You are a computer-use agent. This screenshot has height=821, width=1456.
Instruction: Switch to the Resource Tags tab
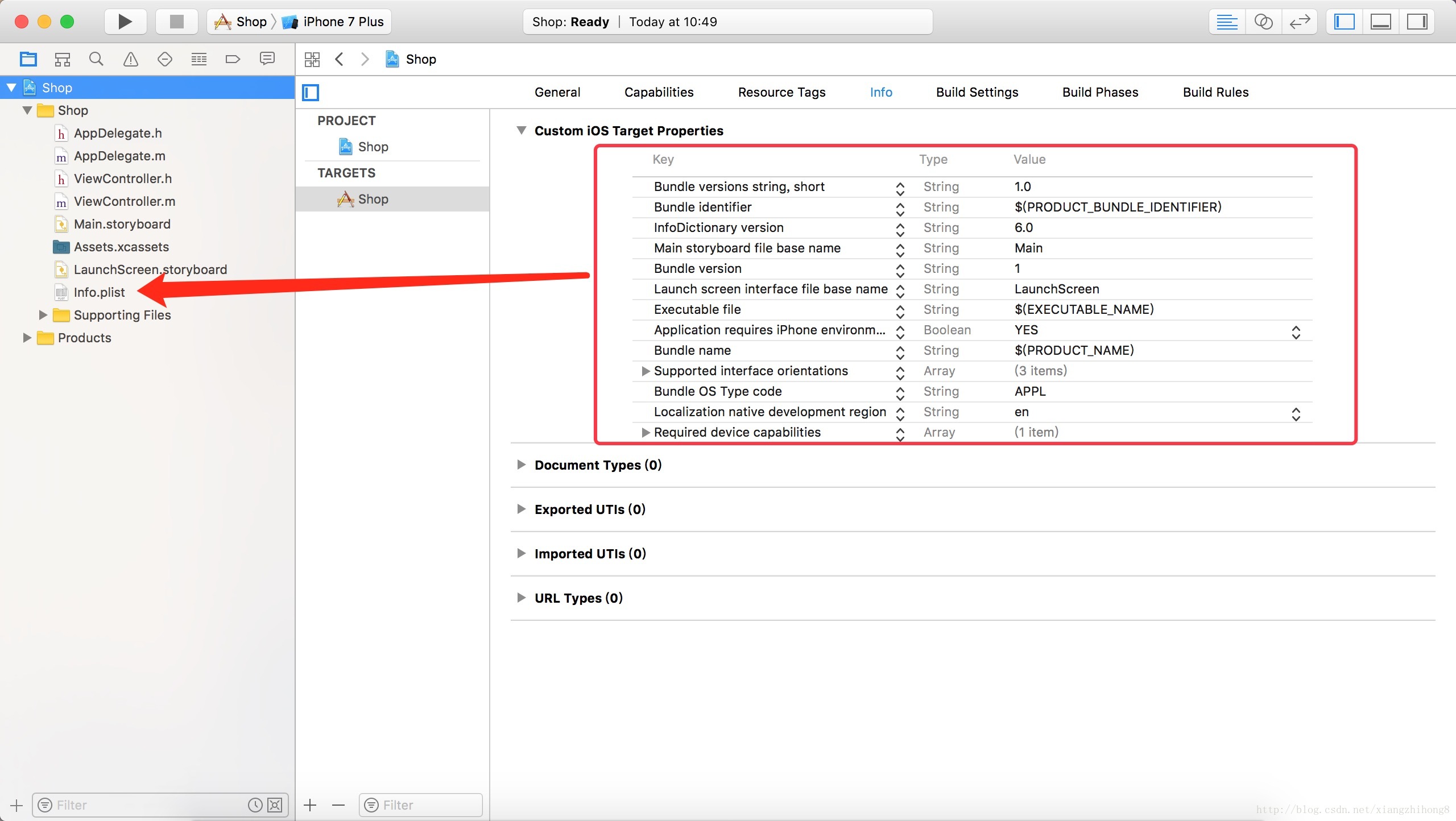tap(781, 92)
